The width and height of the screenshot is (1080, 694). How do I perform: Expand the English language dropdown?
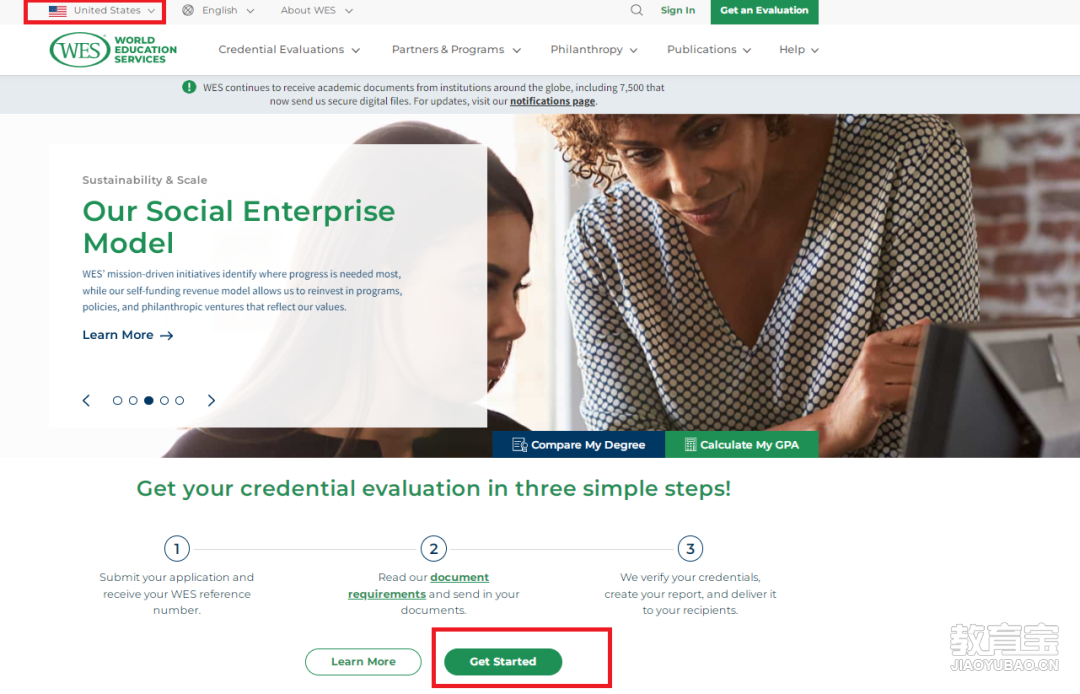click(218, 10)
